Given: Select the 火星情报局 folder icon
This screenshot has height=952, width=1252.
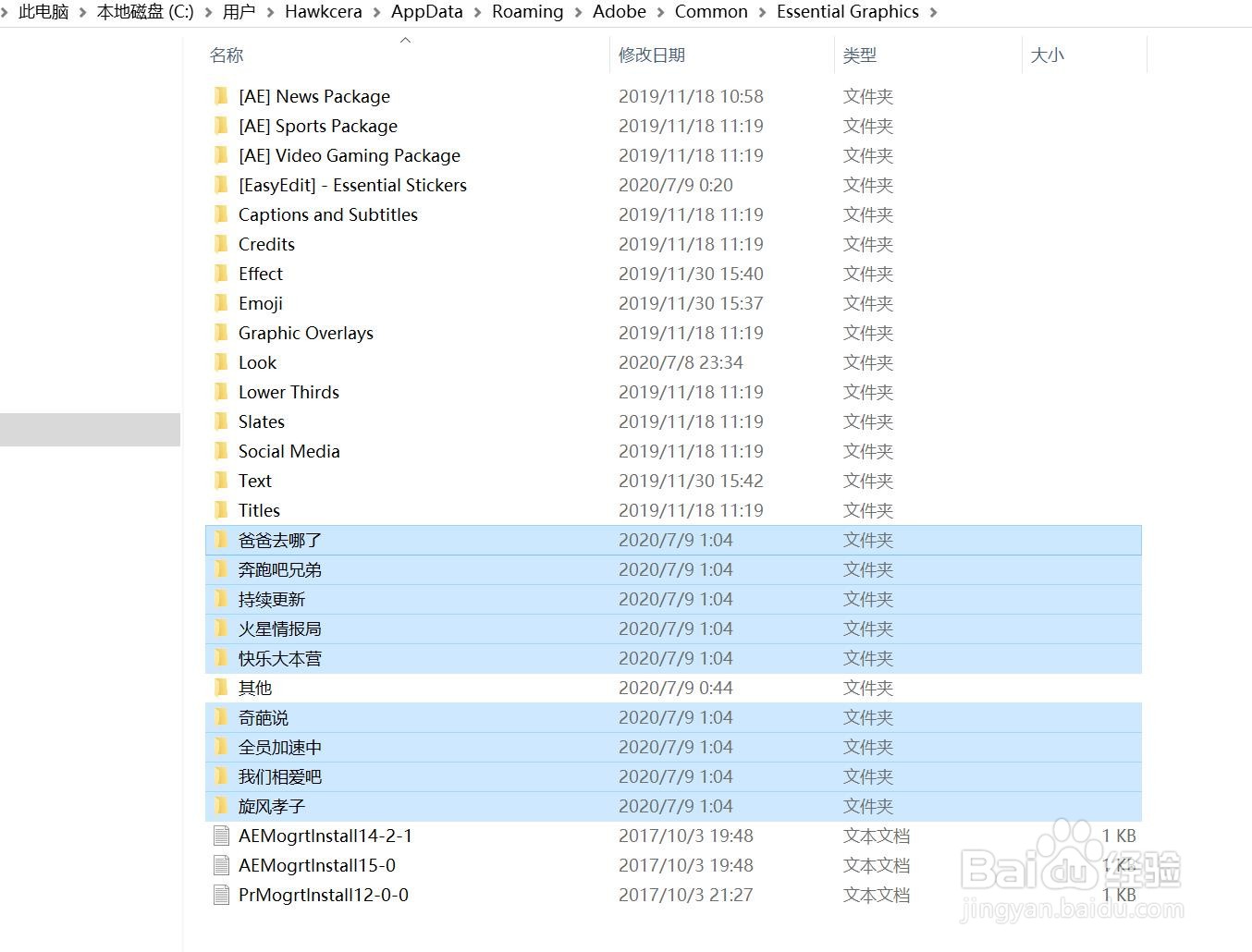Looking at the screenshot, I should [221, 629].
